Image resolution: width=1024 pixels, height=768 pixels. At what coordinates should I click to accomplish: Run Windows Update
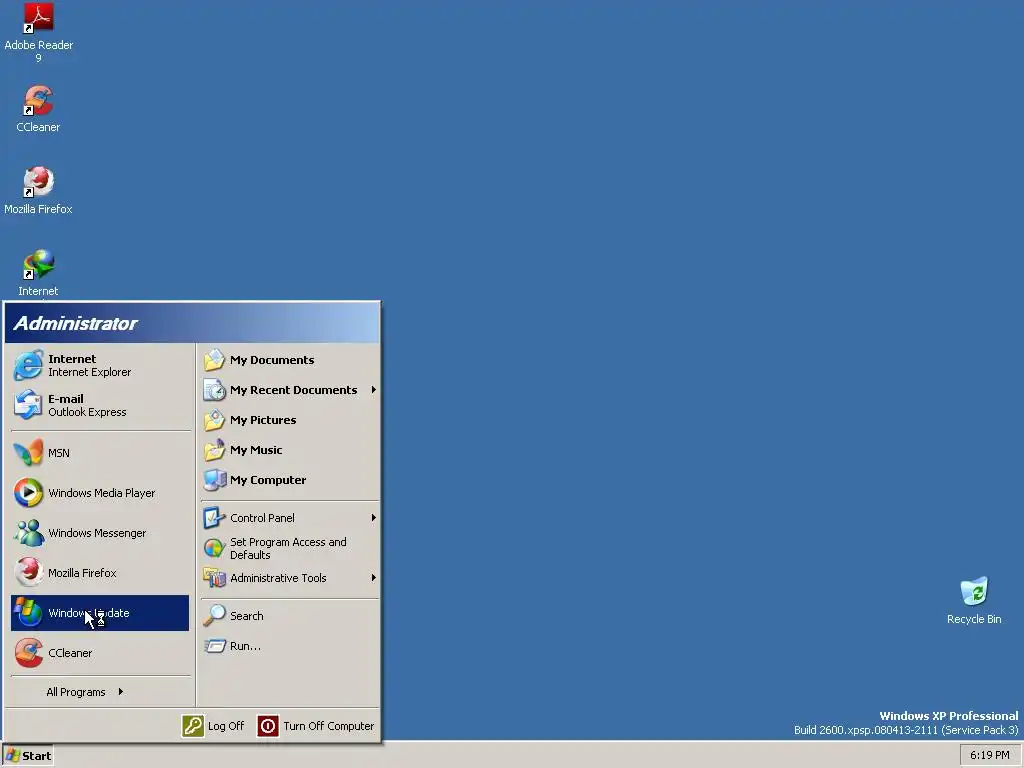pos(100,613)
